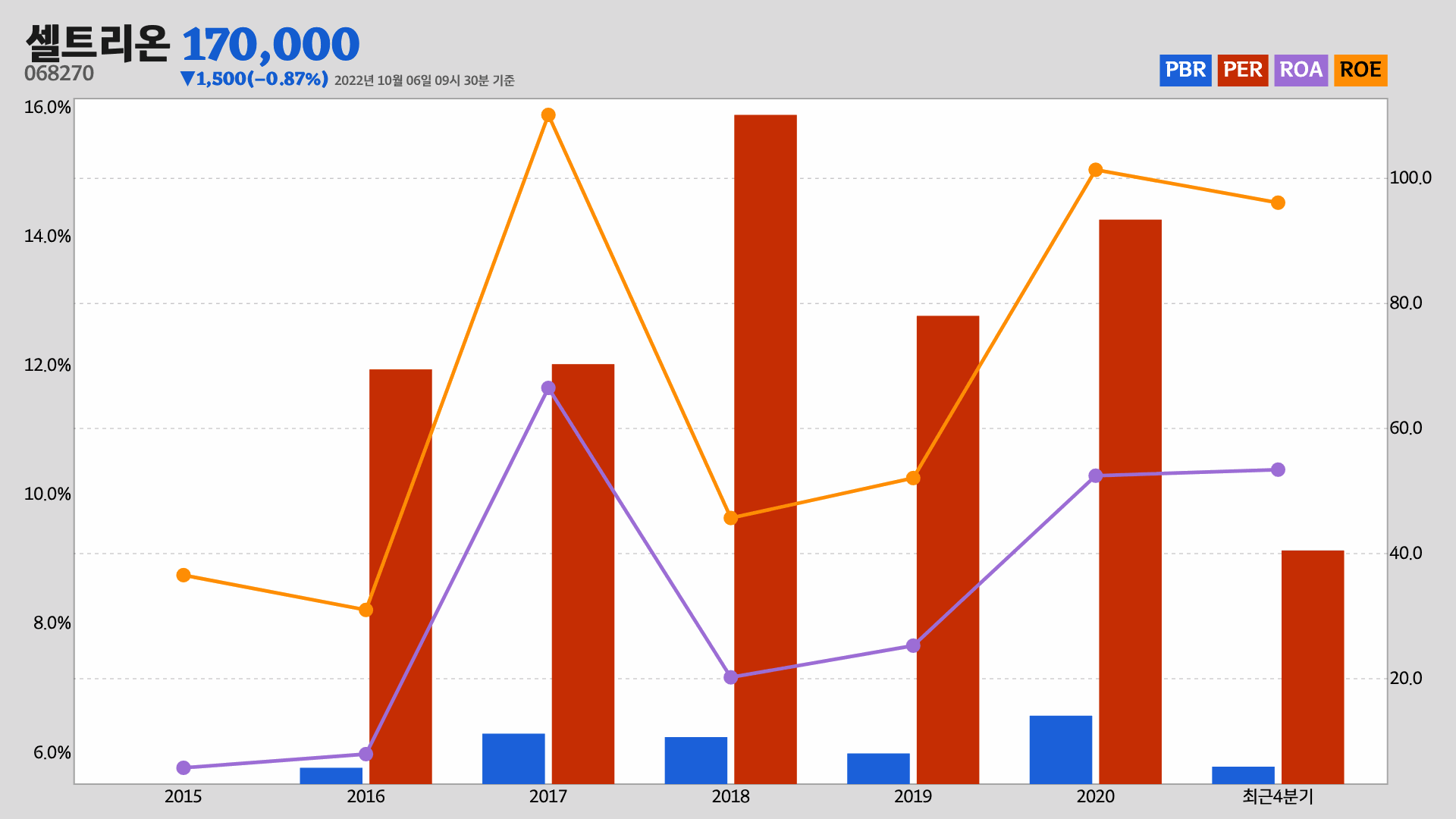The image size is (1456, 819).
Task: Click the PER legend box
Action: (x=1243, y=71)
